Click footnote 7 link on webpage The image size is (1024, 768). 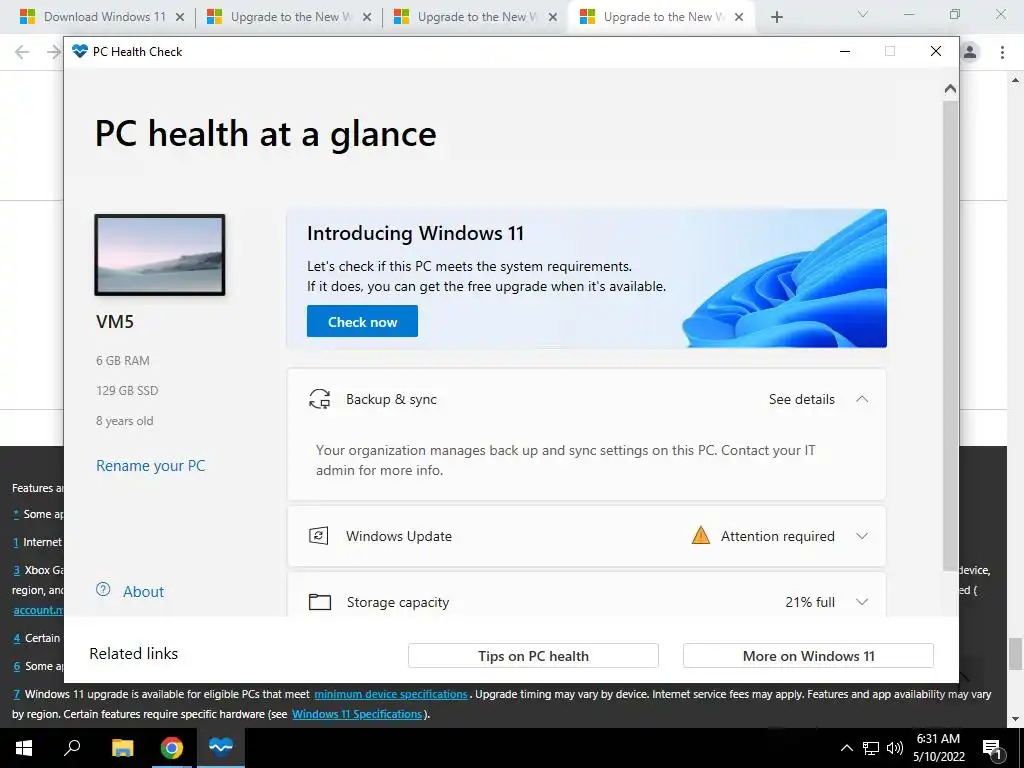click(x=16, y=694)
